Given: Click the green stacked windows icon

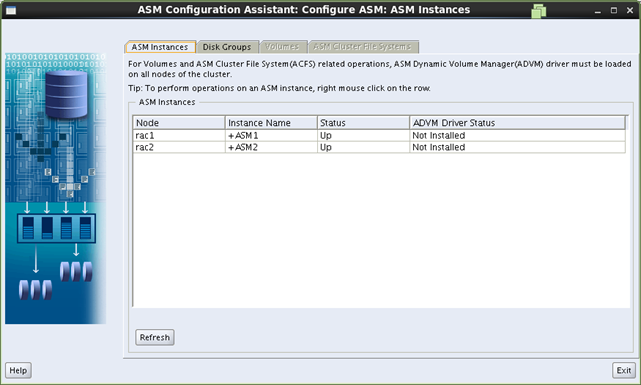Looking at the screenshot, I should pos(538,11).
